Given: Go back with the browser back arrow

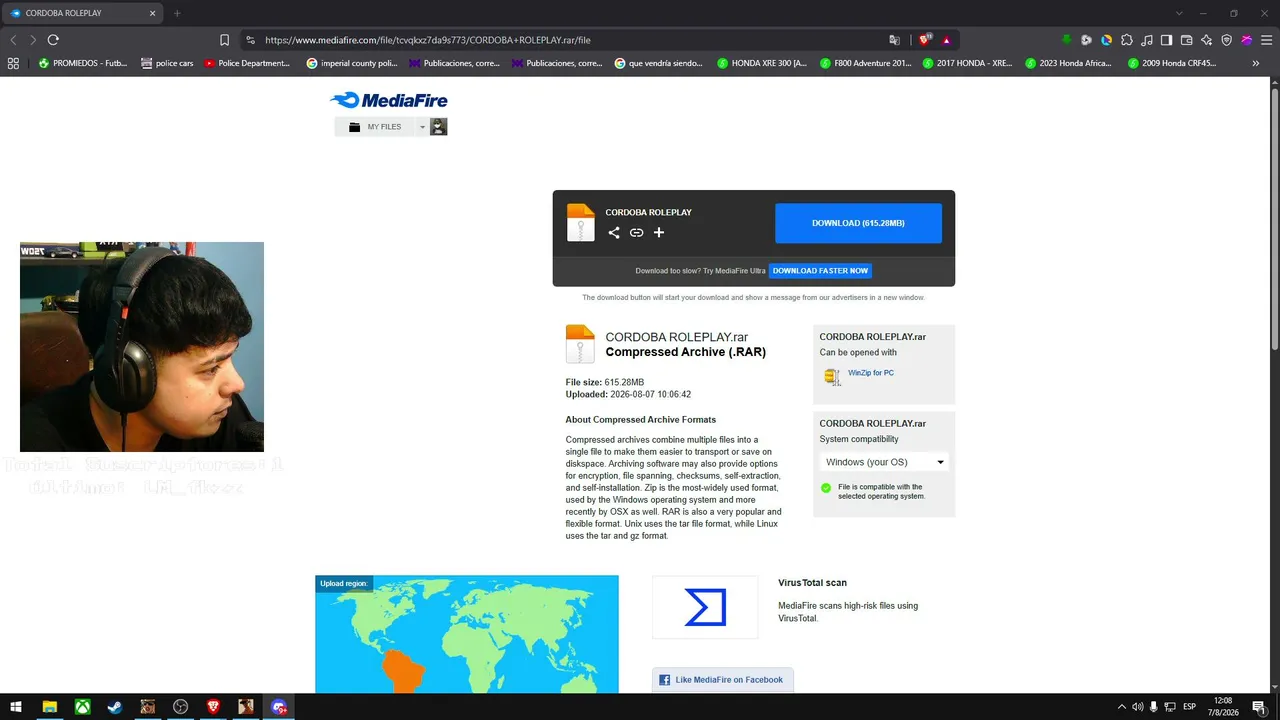Looking at the screenshot, I should point(13,40).
